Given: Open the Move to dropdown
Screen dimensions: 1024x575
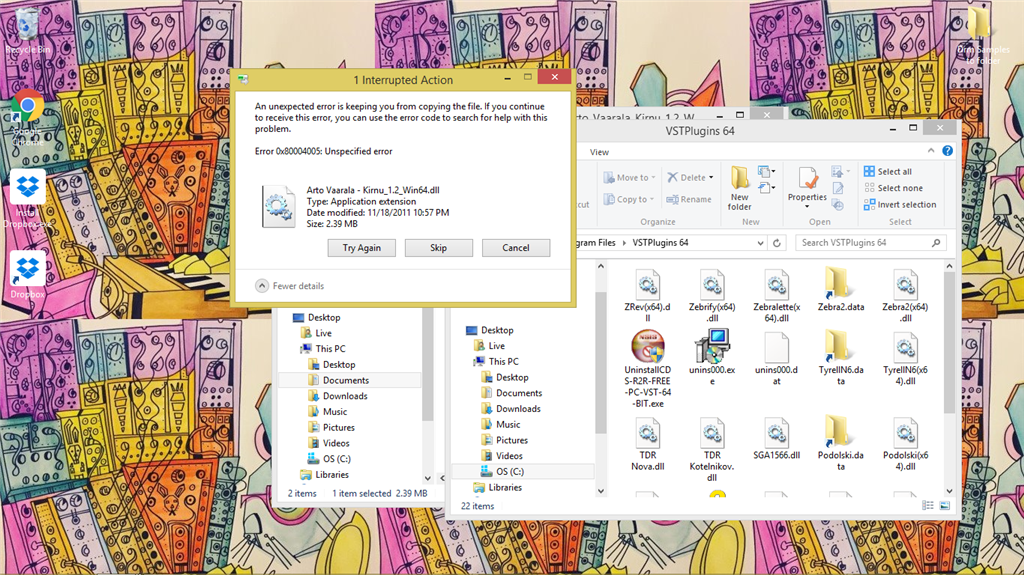Looking at the screenshot, I should pyautogui.click(x=629, y=177).
